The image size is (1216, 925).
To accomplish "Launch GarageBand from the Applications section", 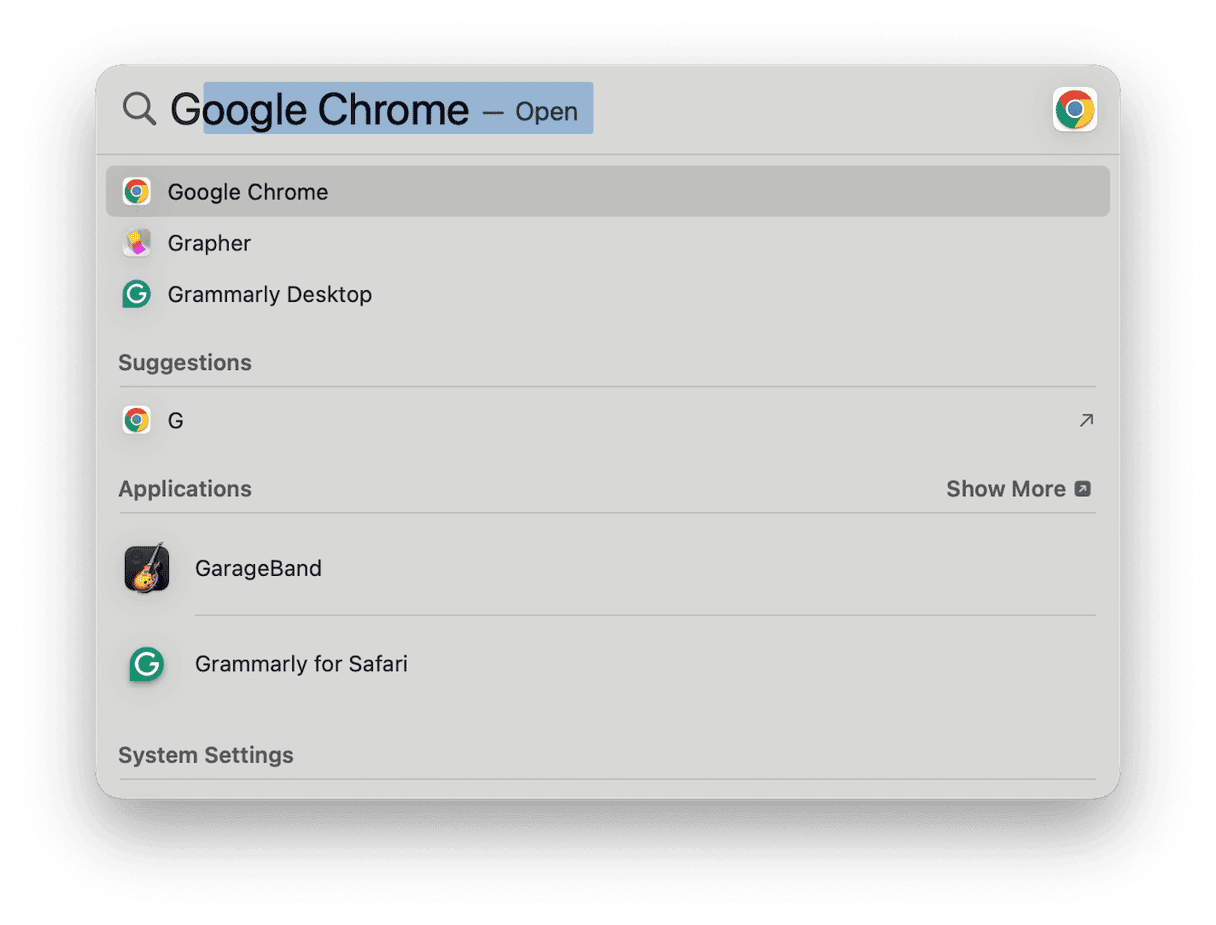I will click(x=258, y=567).
